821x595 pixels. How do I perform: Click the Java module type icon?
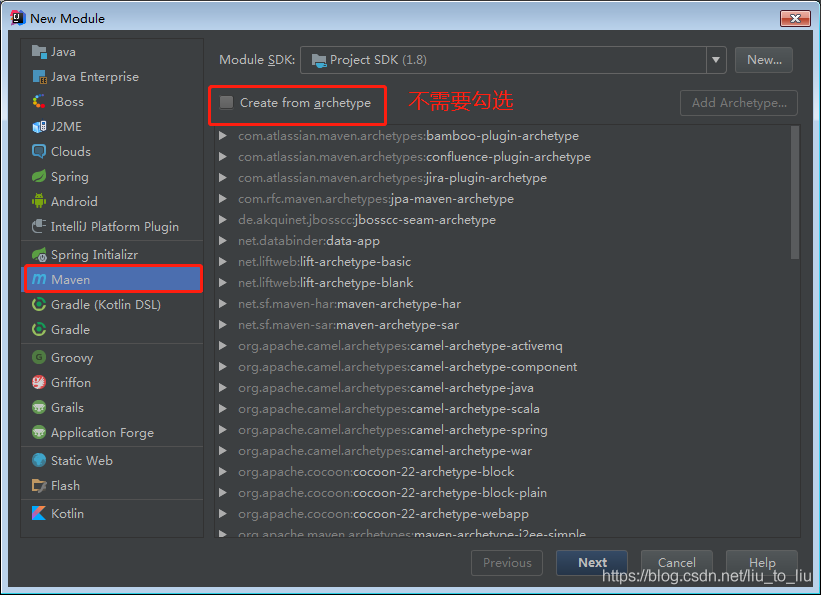coord(39,51)
